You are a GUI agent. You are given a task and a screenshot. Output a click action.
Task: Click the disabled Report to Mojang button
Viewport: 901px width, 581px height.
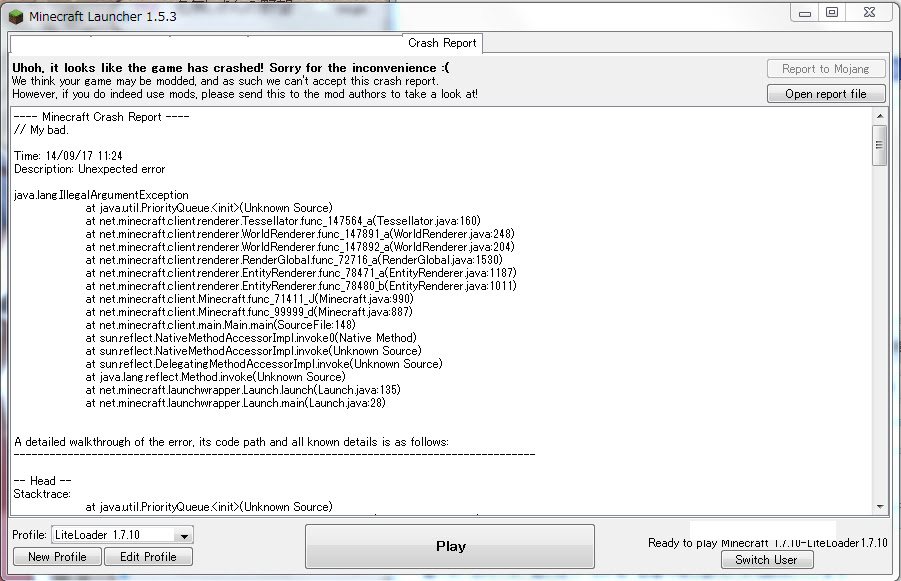826,69
